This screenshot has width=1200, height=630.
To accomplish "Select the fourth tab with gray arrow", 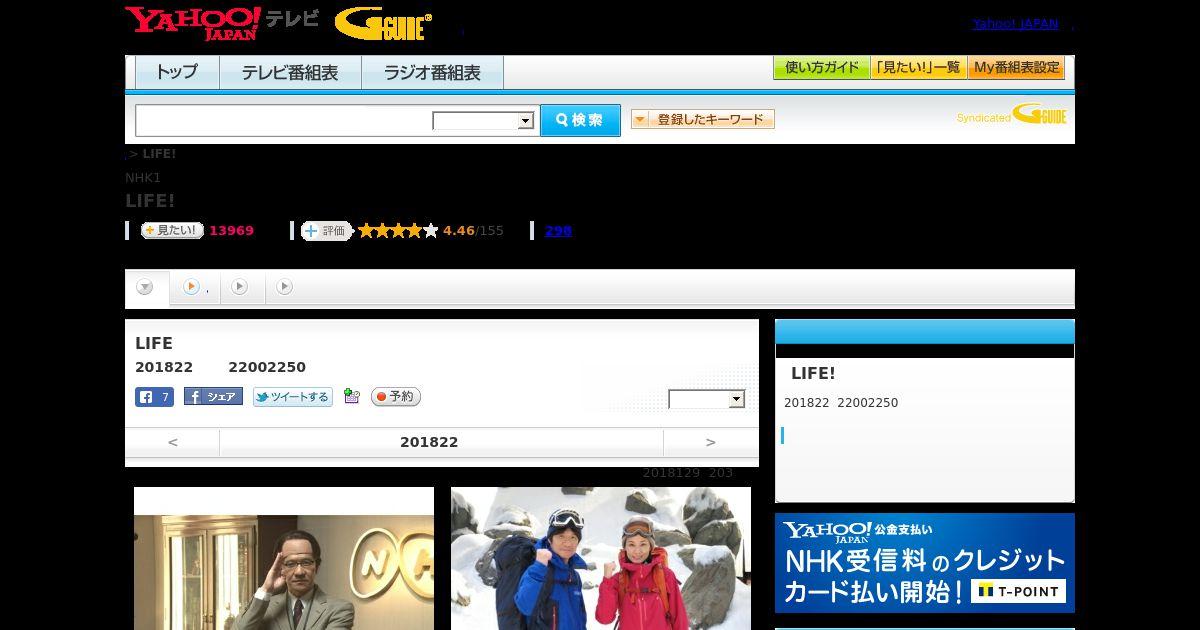I will (x=285, y=288).
